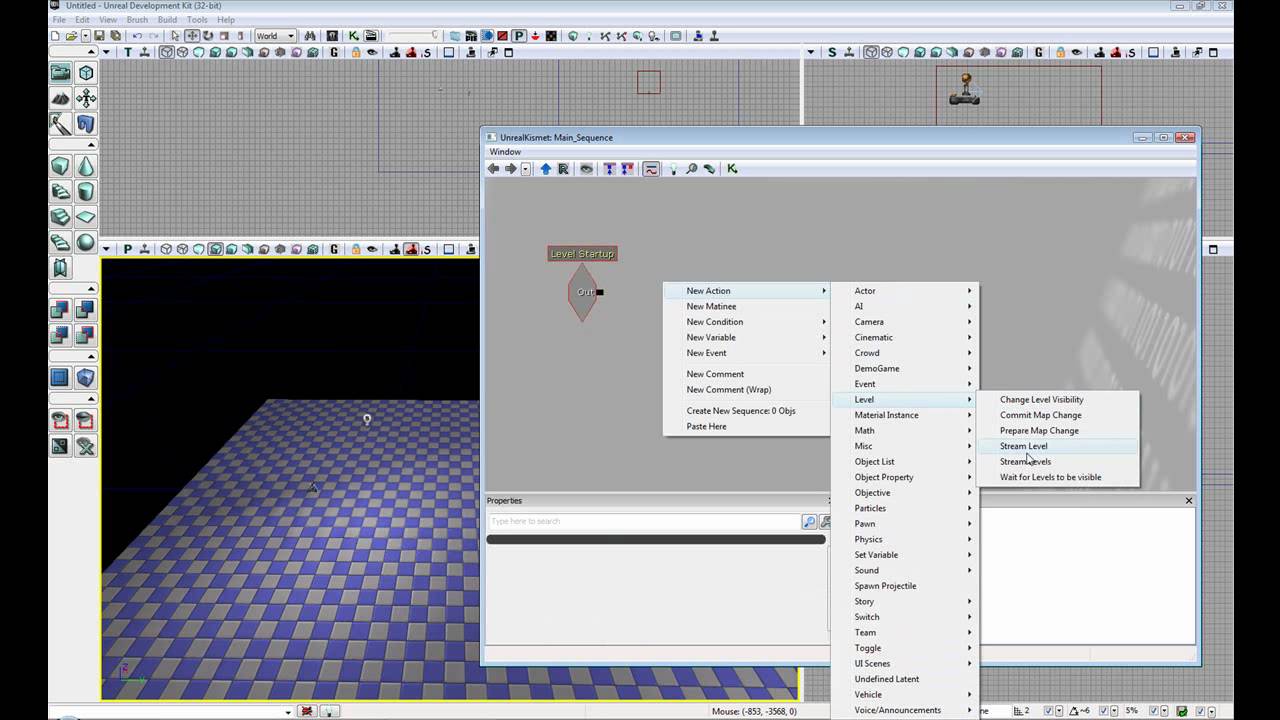1280x720 pixels.
Task: Expand the Camera action submenu
Action: (x=904, y=322)
